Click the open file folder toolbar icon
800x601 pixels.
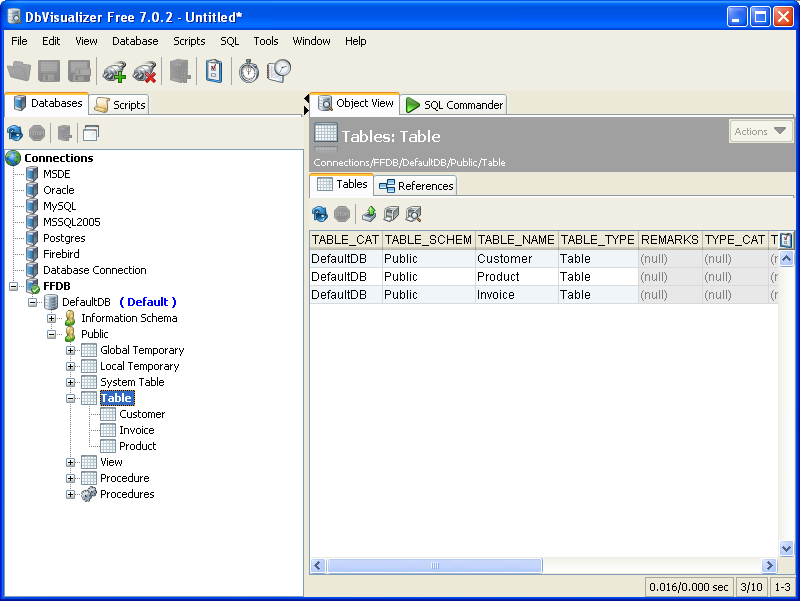point(19,71)
